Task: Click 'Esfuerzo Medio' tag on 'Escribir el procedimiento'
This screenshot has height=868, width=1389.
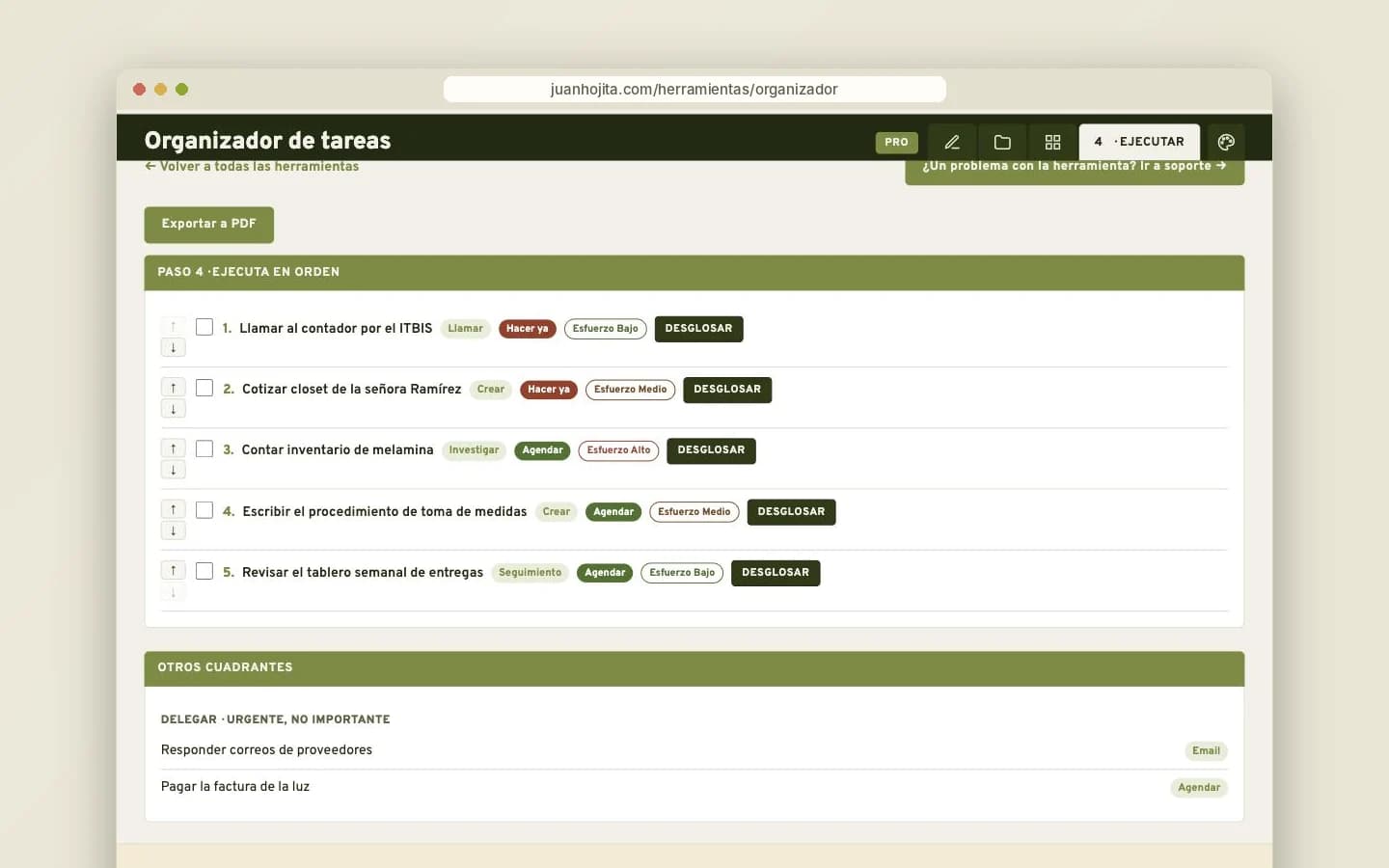Action: [694, 512]
